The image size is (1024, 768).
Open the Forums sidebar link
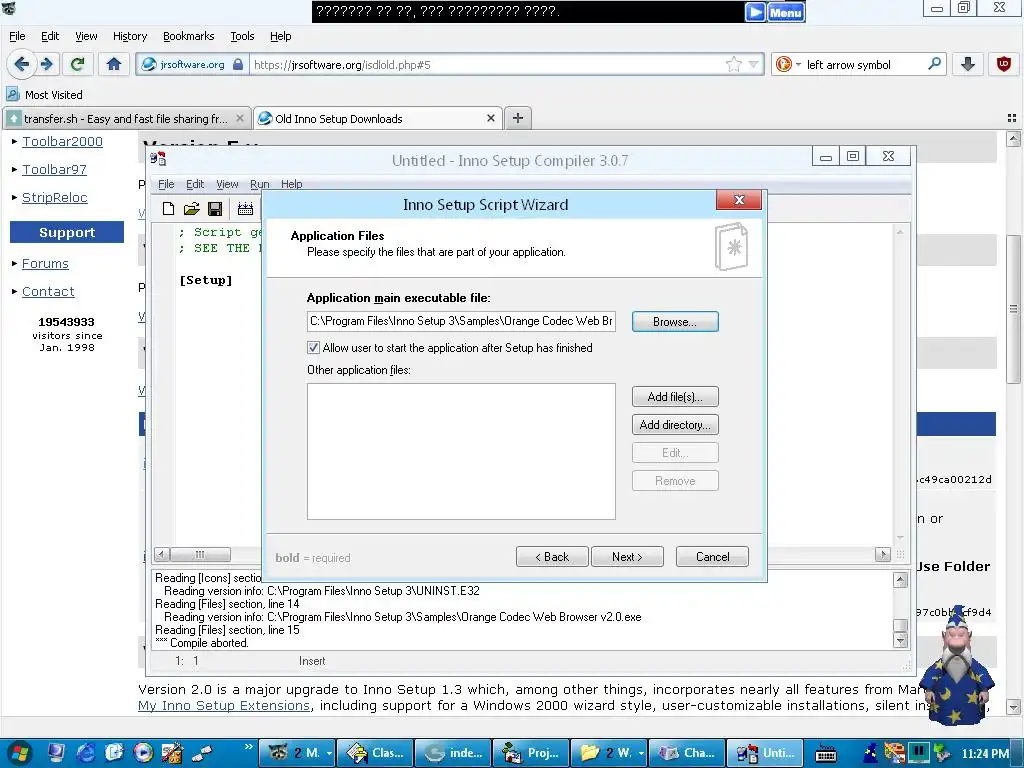(x=45, y=263)
